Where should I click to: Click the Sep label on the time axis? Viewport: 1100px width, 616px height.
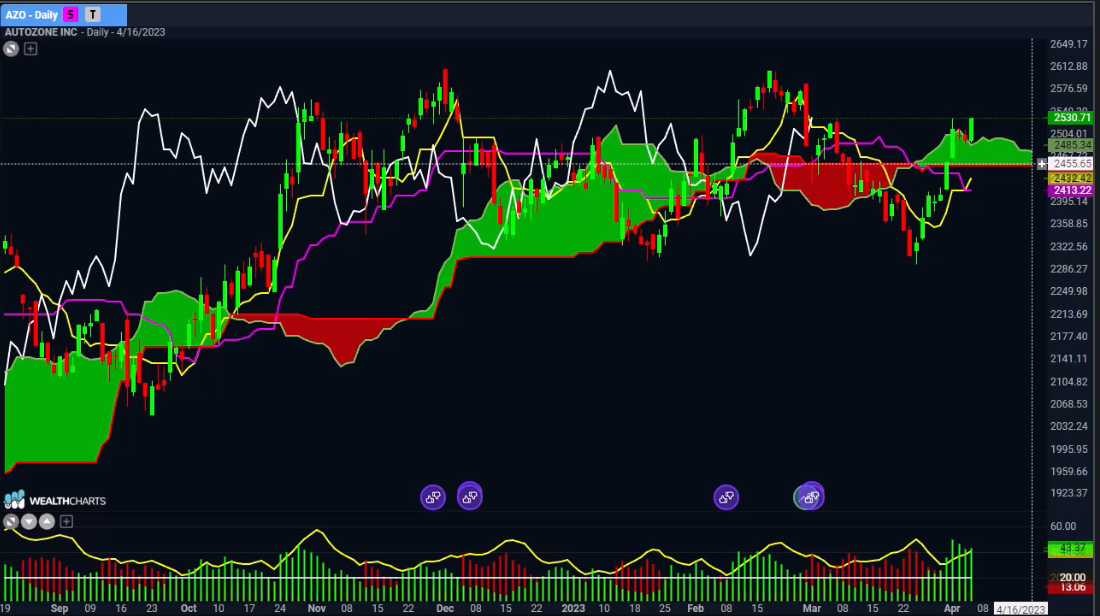[x=60, y=608]
